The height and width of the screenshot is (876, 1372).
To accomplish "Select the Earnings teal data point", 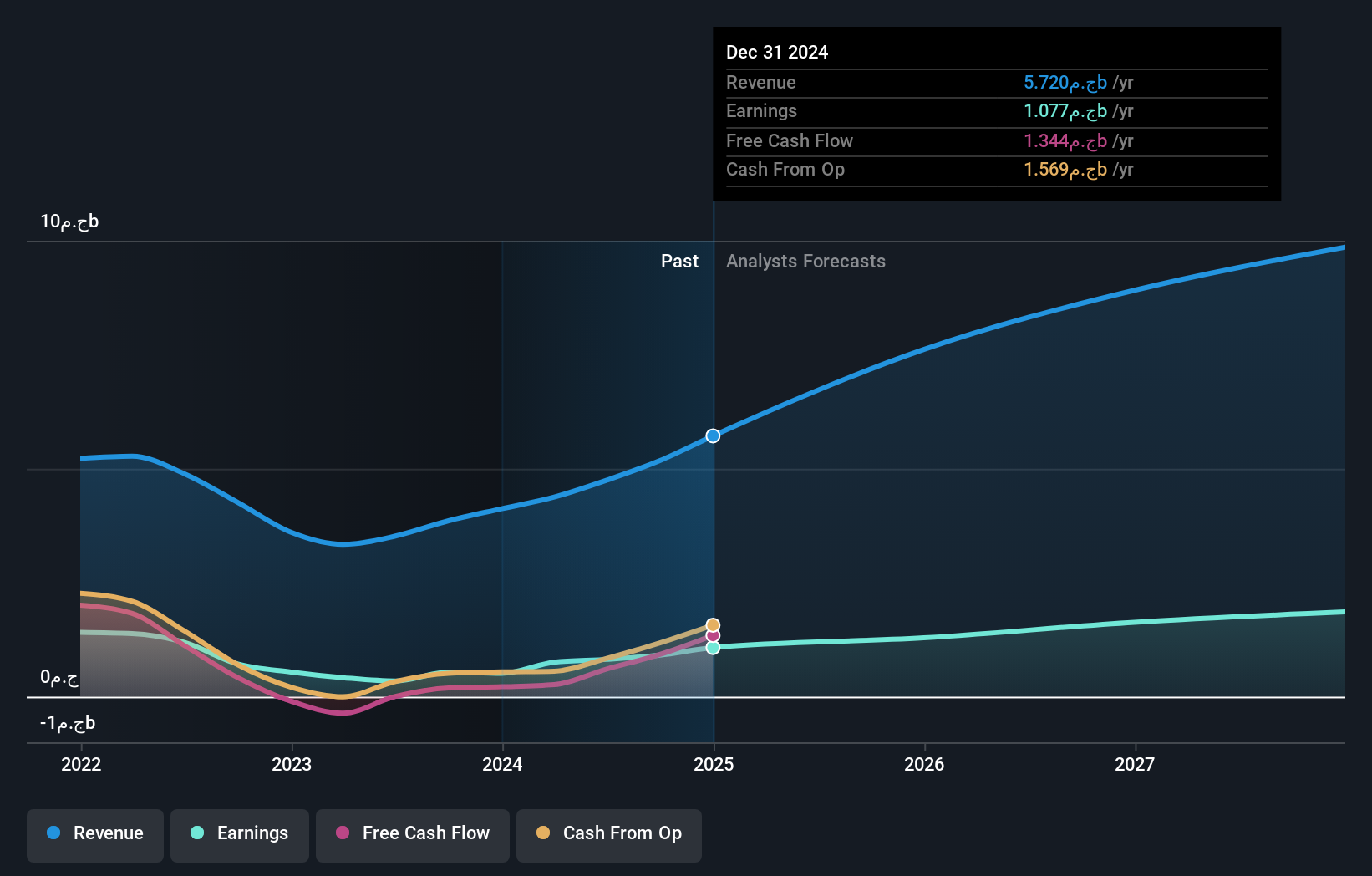I will coord(713,648).
